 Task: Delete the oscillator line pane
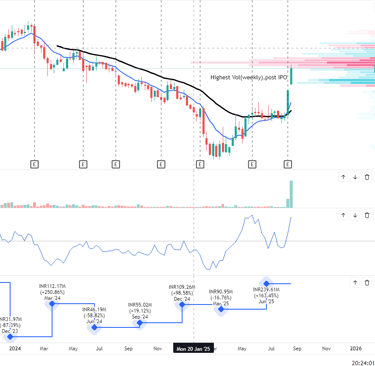[367, 215]
